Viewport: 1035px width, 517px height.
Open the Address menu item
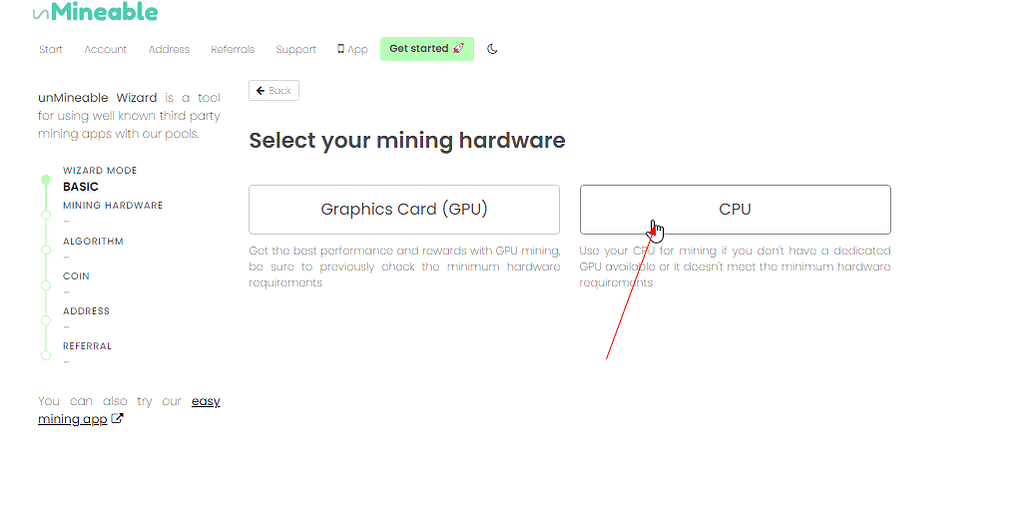tap(169, 49)
